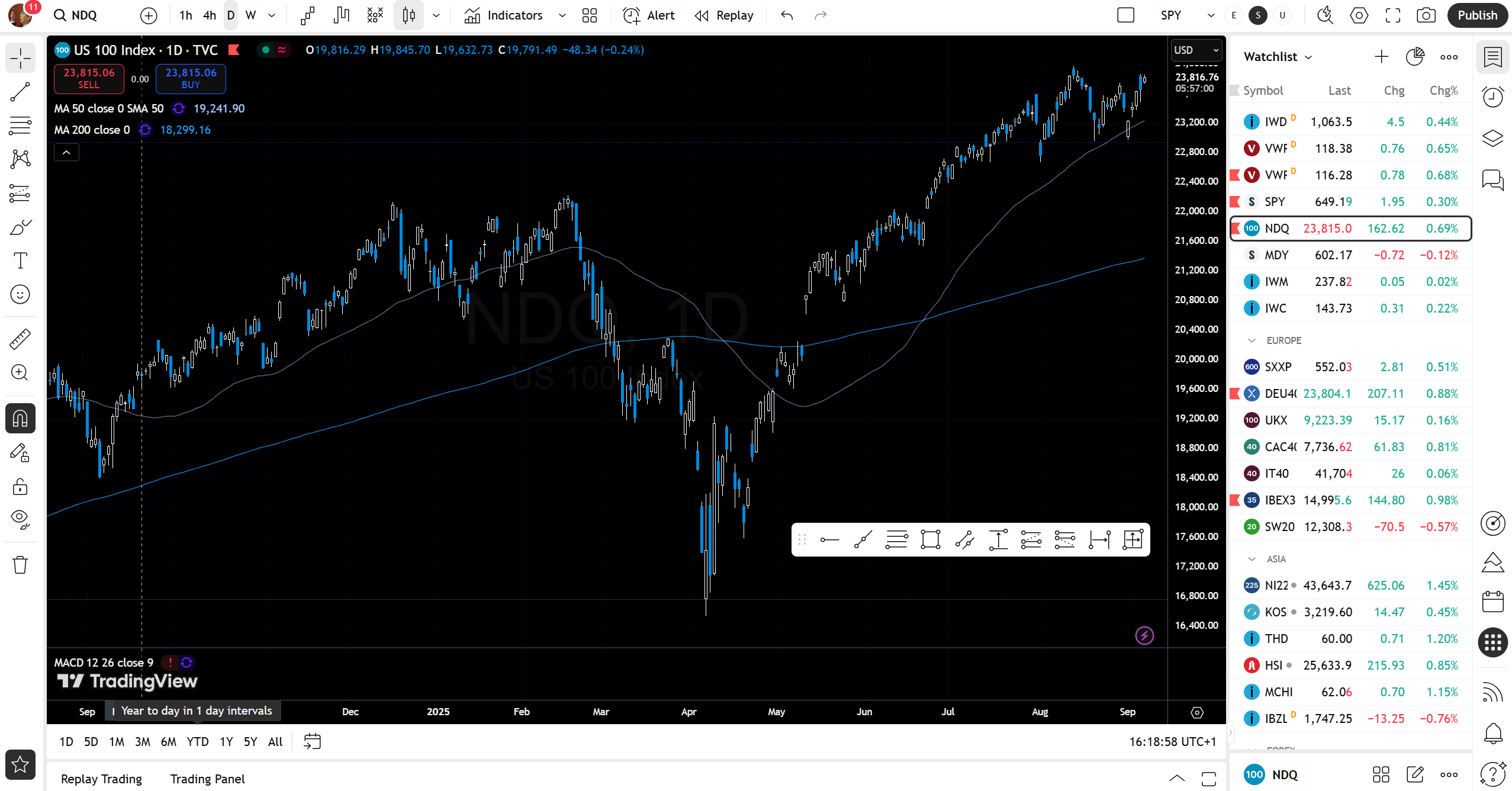Open the USD currency dropdown
Screen dimensions: 1512x791
pyautogui.click(x=1196, y=50)
